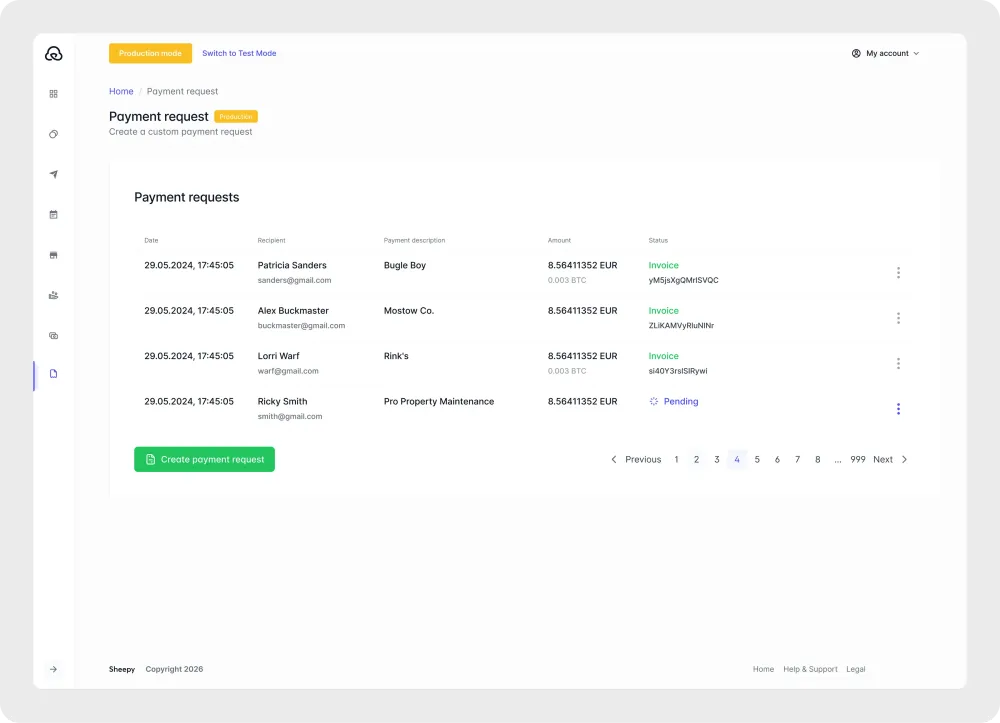
Task: Click the document icon in Create button
Action: [151, 459]
